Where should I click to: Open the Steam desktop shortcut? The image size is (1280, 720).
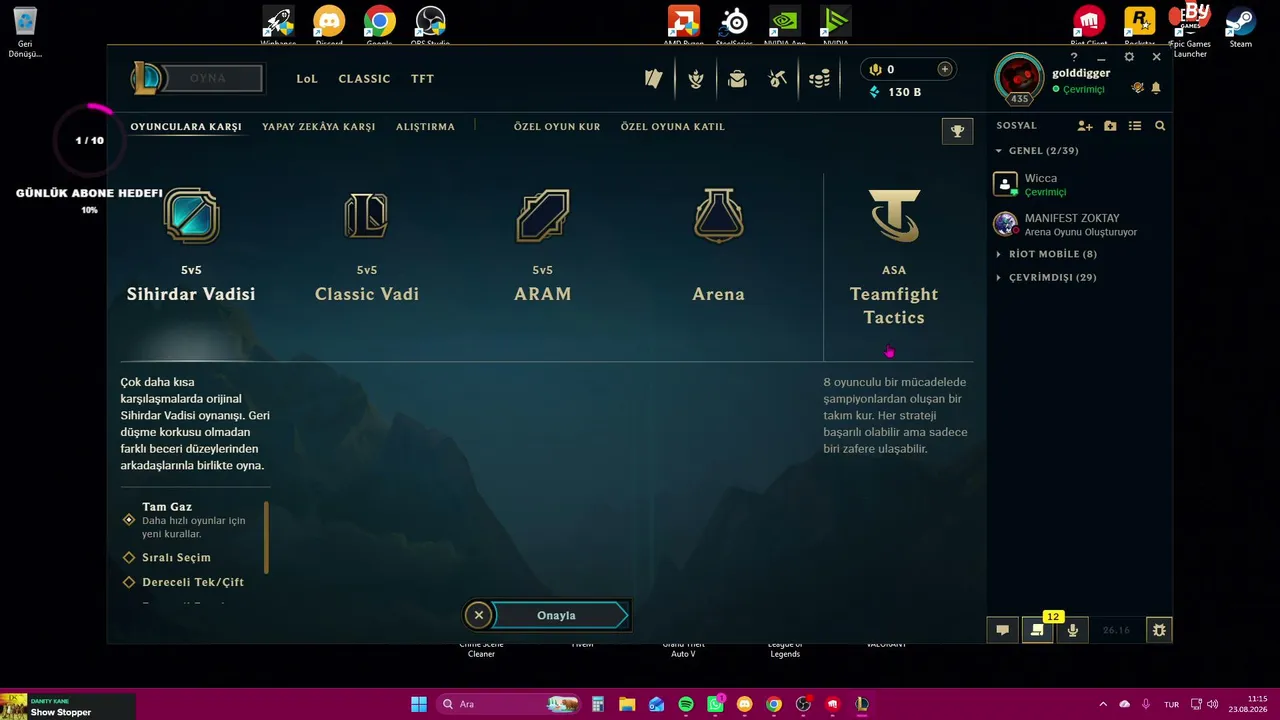tap(1241, 28)
